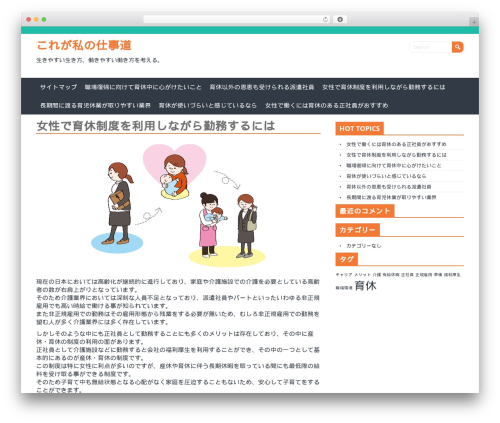
Task: Open the キャリア tag
Action: 344,275
